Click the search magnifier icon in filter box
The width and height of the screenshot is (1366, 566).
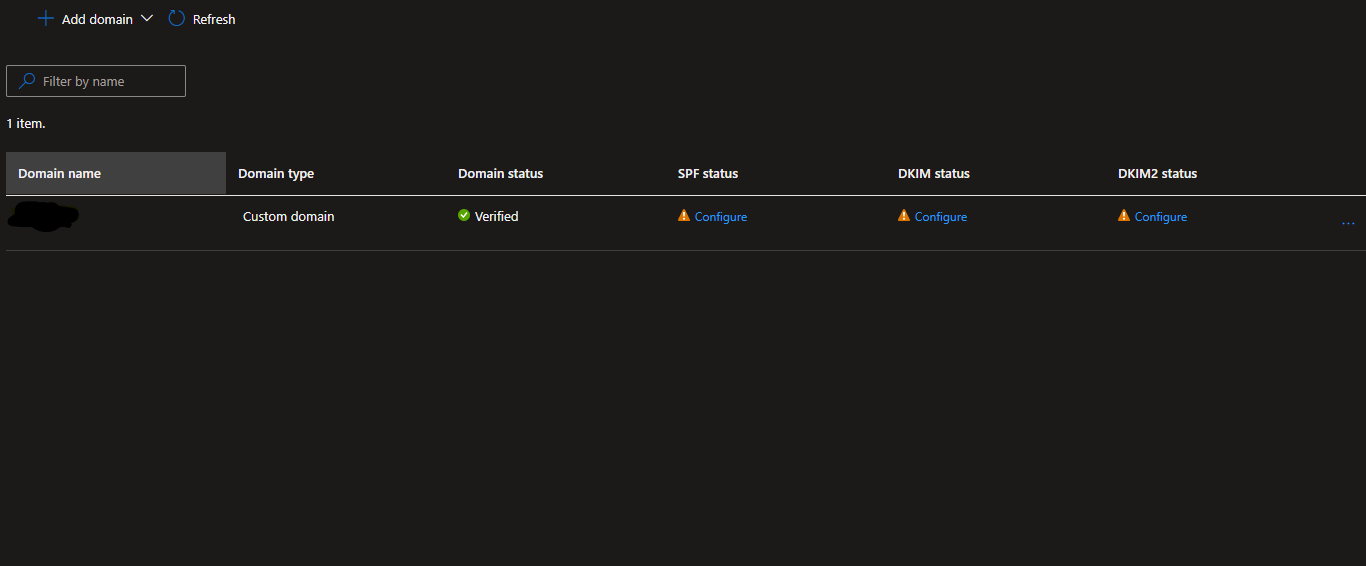(27, 81)
